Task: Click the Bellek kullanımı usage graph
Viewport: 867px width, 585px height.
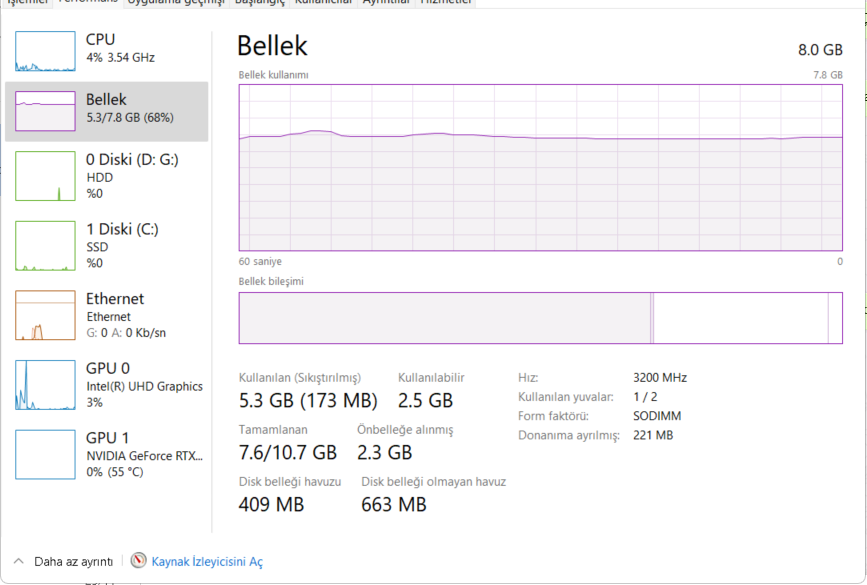Action: (x=540, y=168)
